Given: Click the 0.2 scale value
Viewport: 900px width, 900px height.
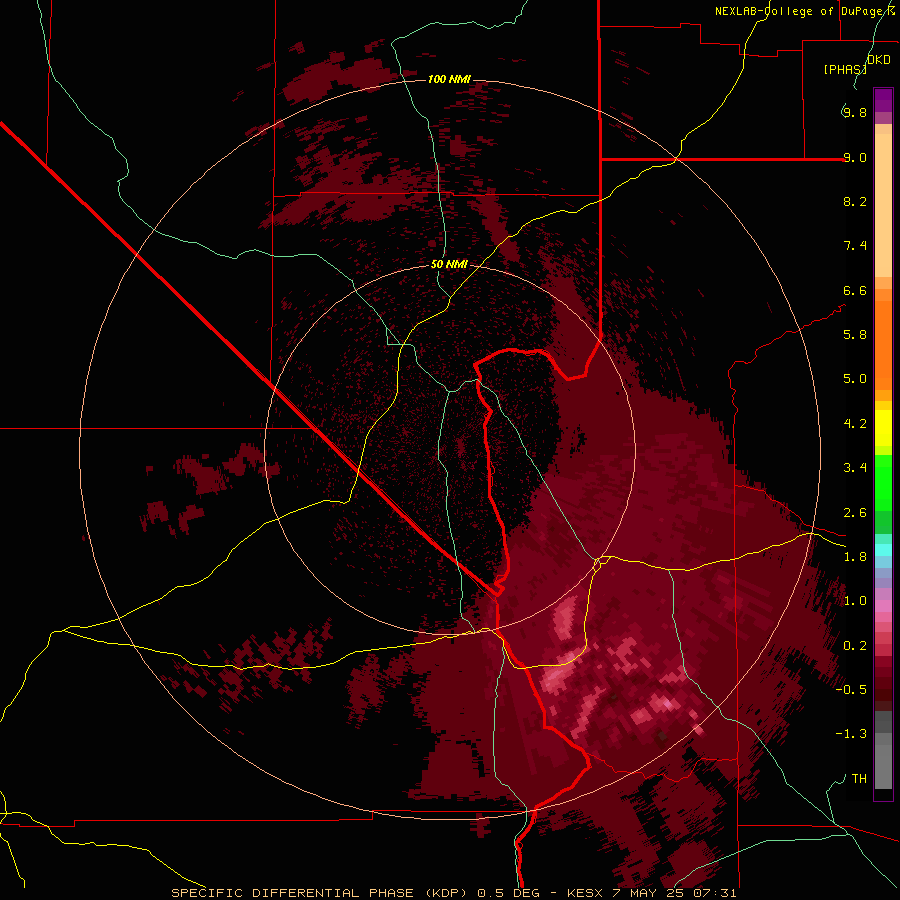Looking at the screenshot, I should tap(855, 646).
